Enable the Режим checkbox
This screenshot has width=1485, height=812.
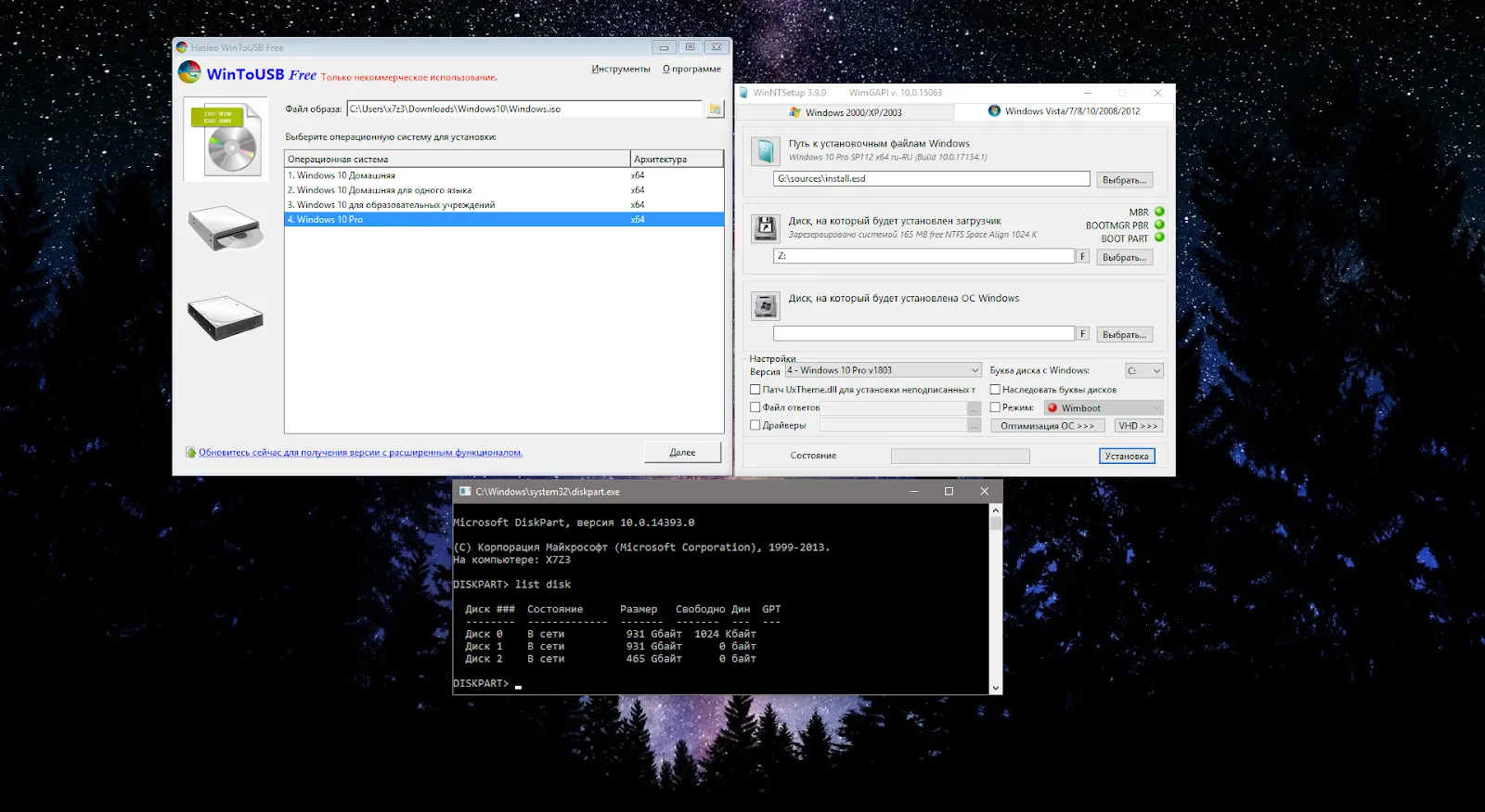pyautogui.click(x=995, y=407)
